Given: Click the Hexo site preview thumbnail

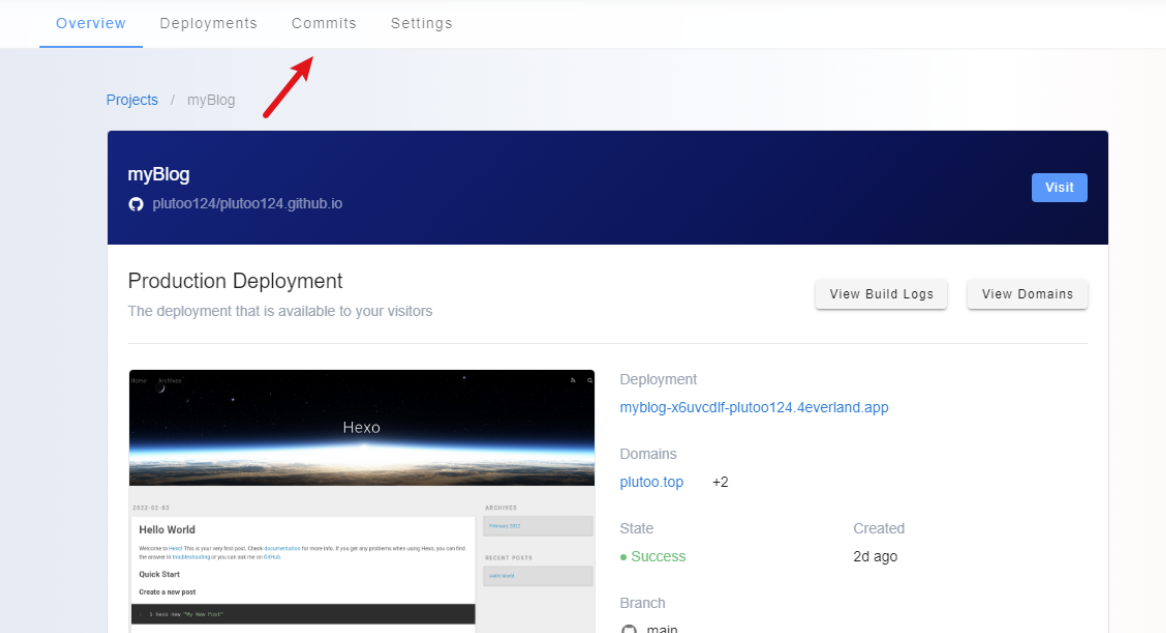Looking at the screenshot, I should click(361, 501).
